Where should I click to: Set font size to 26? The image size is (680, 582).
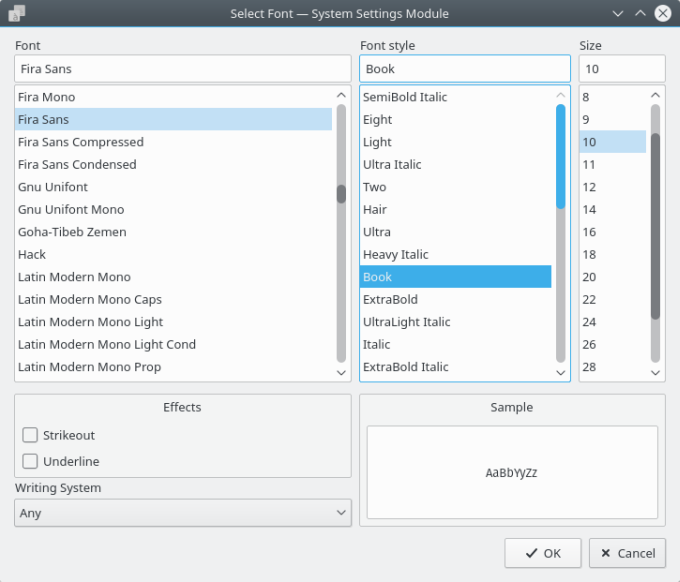pyautogui.click(x=613, y=344)
